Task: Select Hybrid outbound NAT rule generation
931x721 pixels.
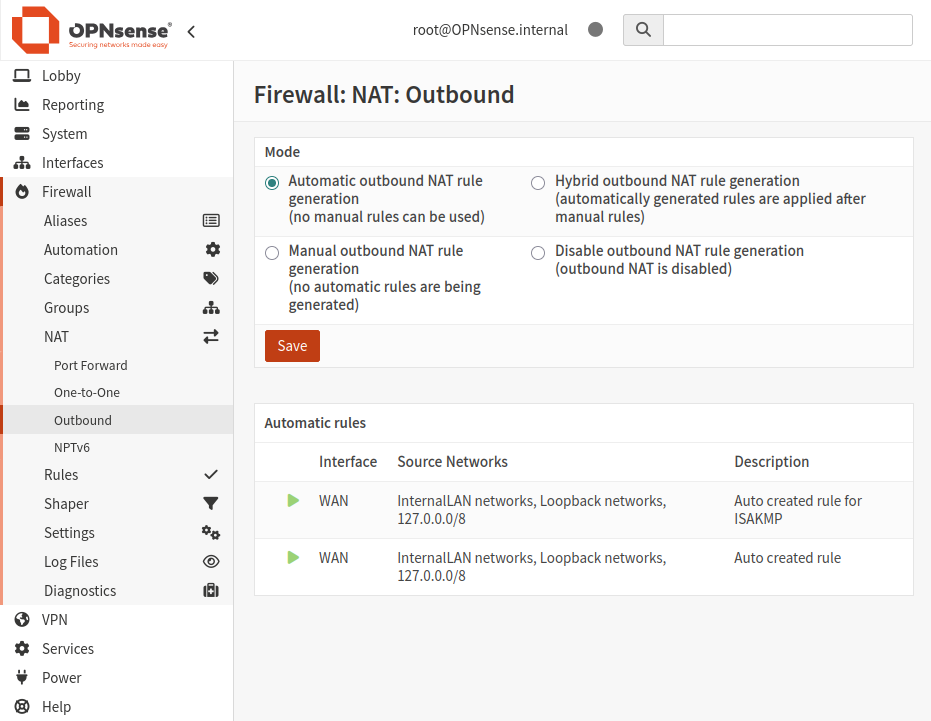Action: [x=538, y=182]
